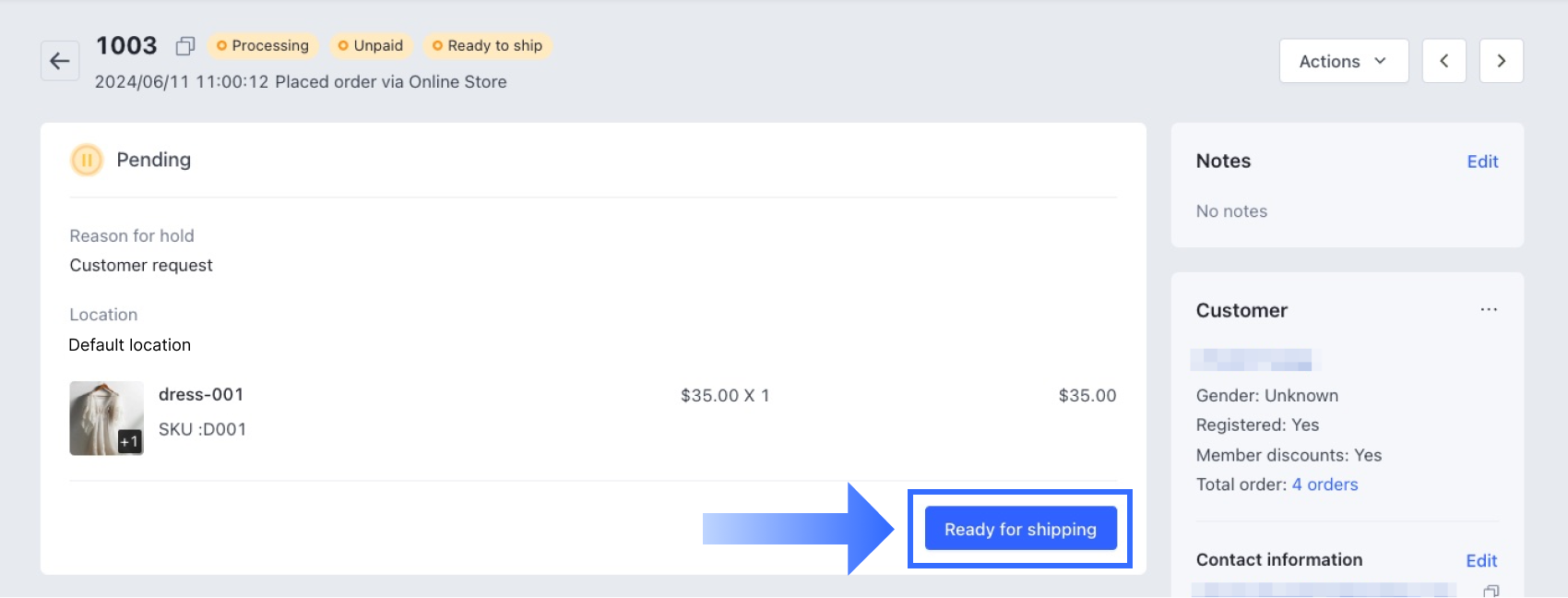Click the Unpaid status badge

[x=371, y=45]
